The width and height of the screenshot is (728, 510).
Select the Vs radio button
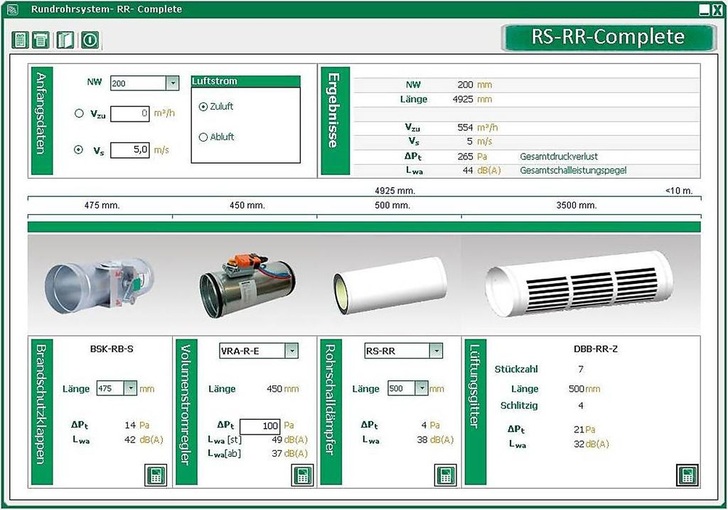[79, 150]
